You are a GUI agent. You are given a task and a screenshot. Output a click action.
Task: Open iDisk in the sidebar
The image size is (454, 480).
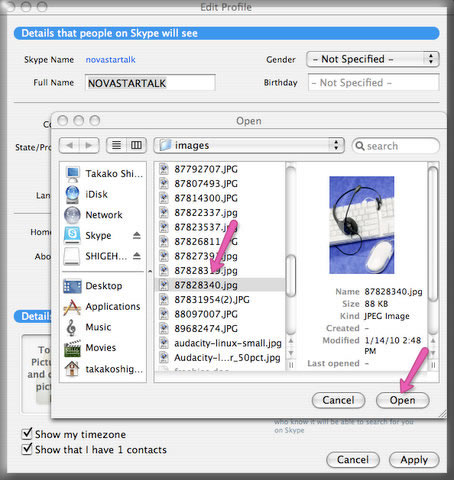(104, 194)
